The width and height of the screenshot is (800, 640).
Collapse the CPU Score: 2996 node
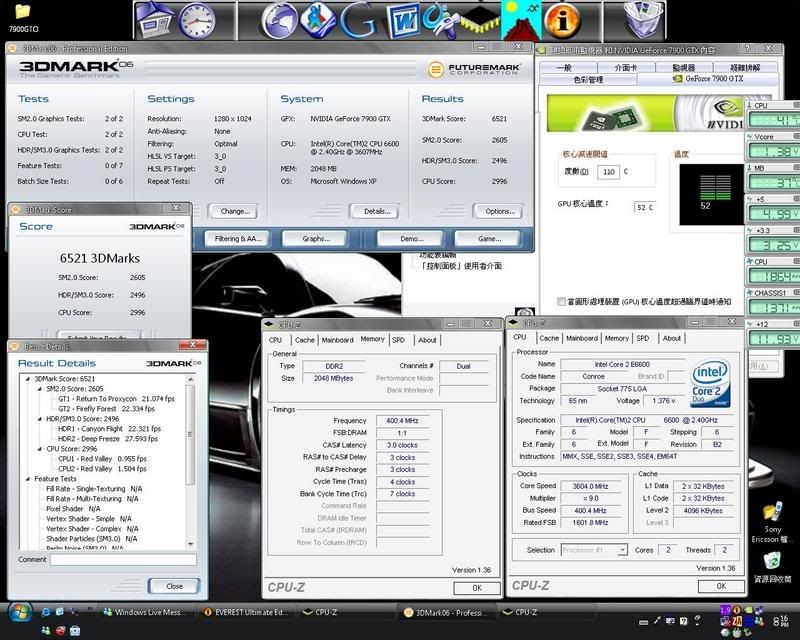(x=40, y=449)
